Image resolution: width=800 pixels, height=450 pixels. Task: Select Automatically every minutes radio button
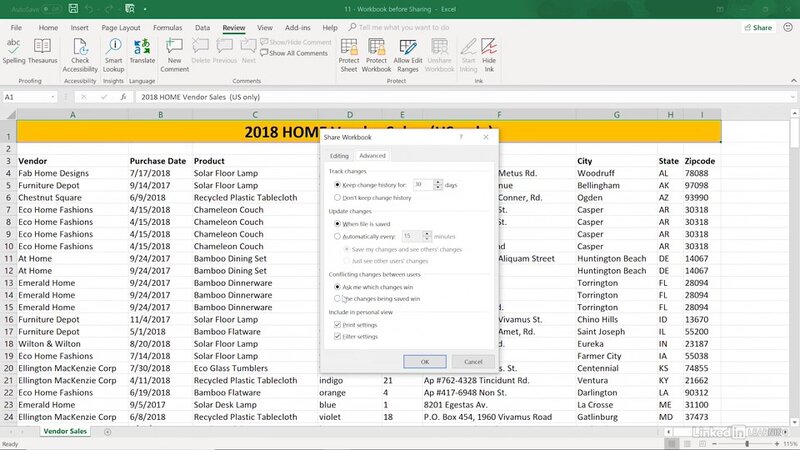[x=337, y=236]
